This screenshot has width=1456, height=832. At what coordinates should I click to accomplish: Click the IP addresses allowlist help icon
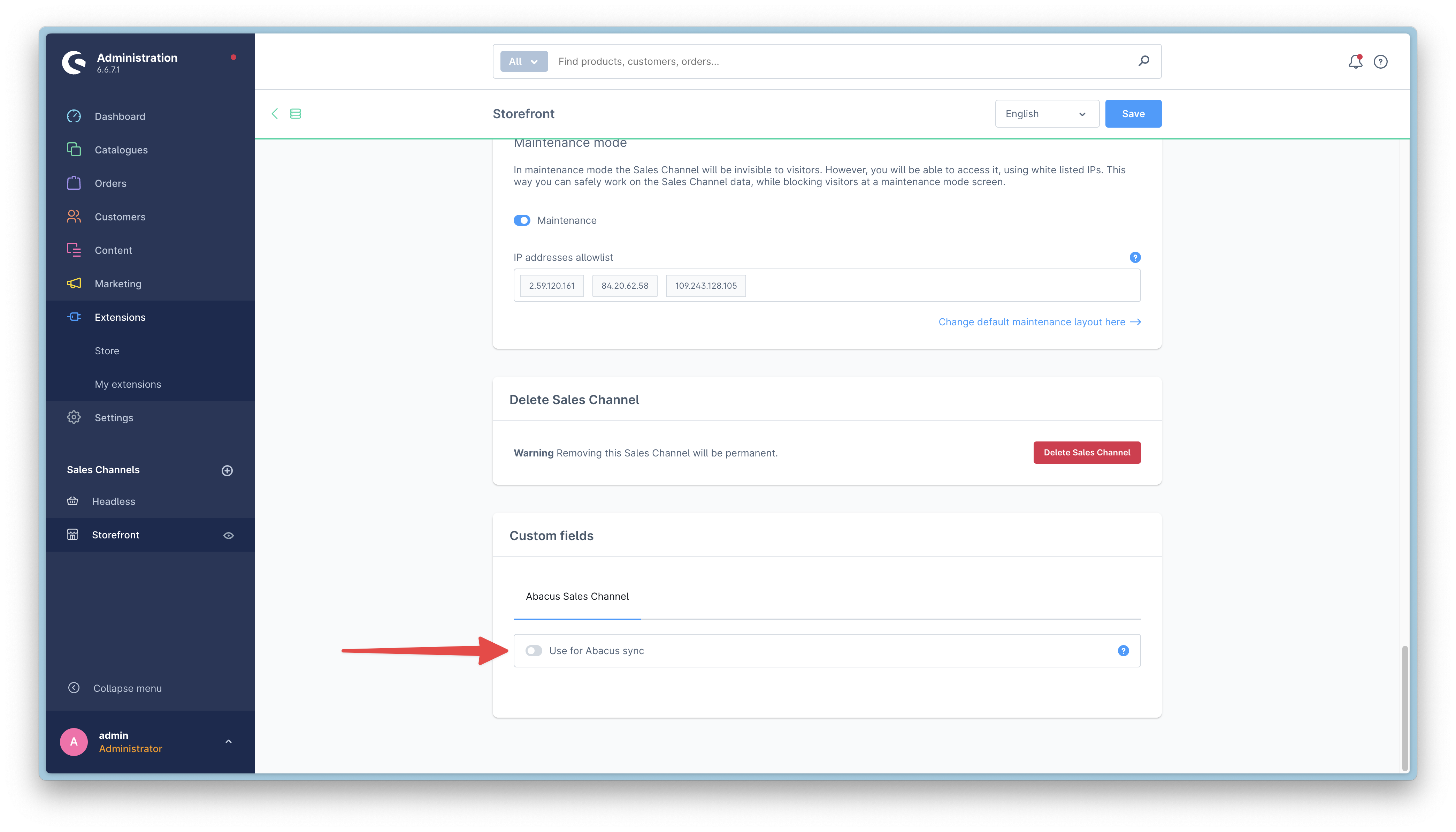1135,257
